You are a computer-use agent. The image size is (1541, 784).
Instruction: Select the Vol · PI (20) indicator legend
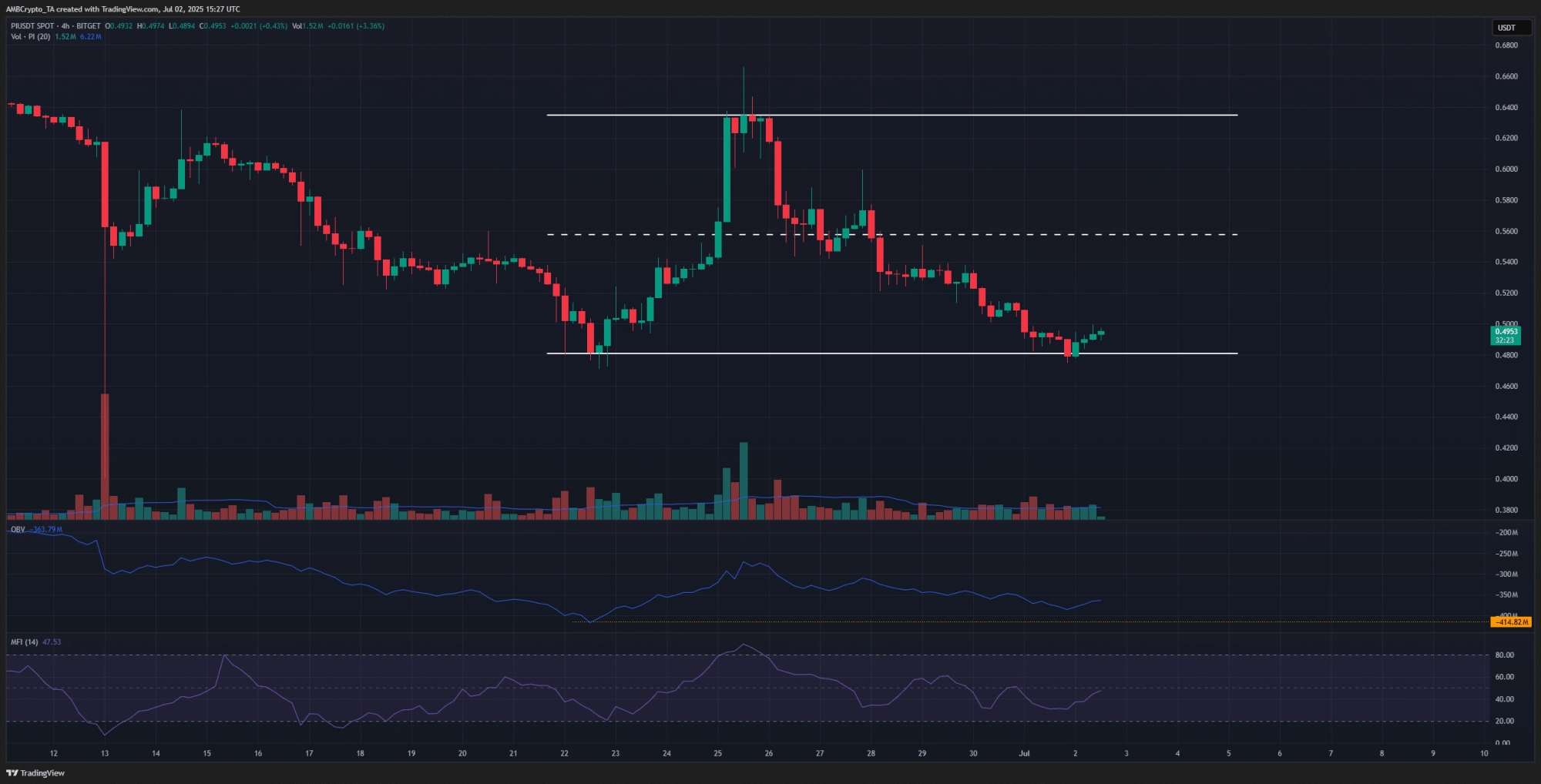[30, 37]
